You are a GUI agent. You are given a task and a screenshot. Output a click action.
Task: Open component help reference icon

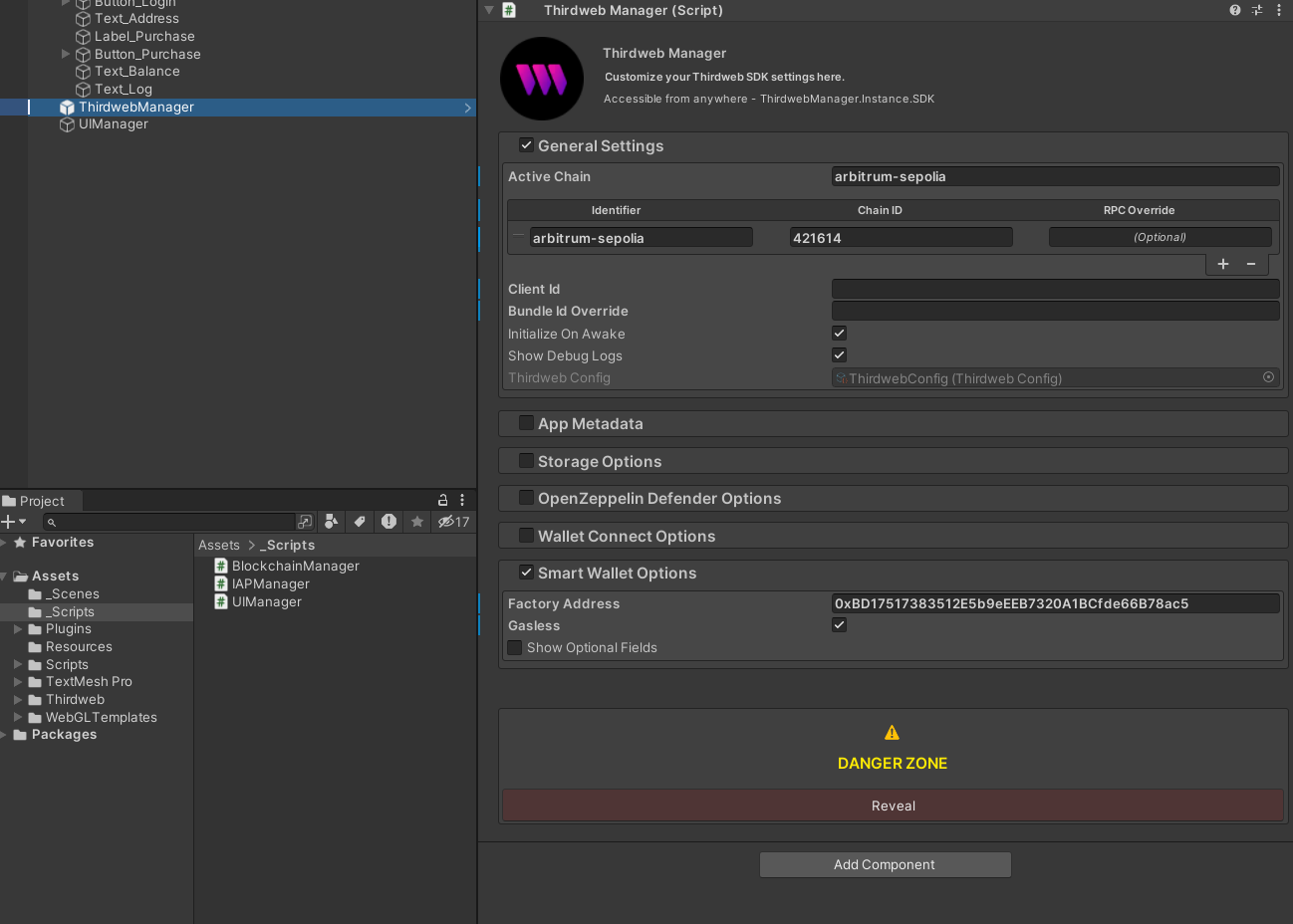pos(1235,10)
